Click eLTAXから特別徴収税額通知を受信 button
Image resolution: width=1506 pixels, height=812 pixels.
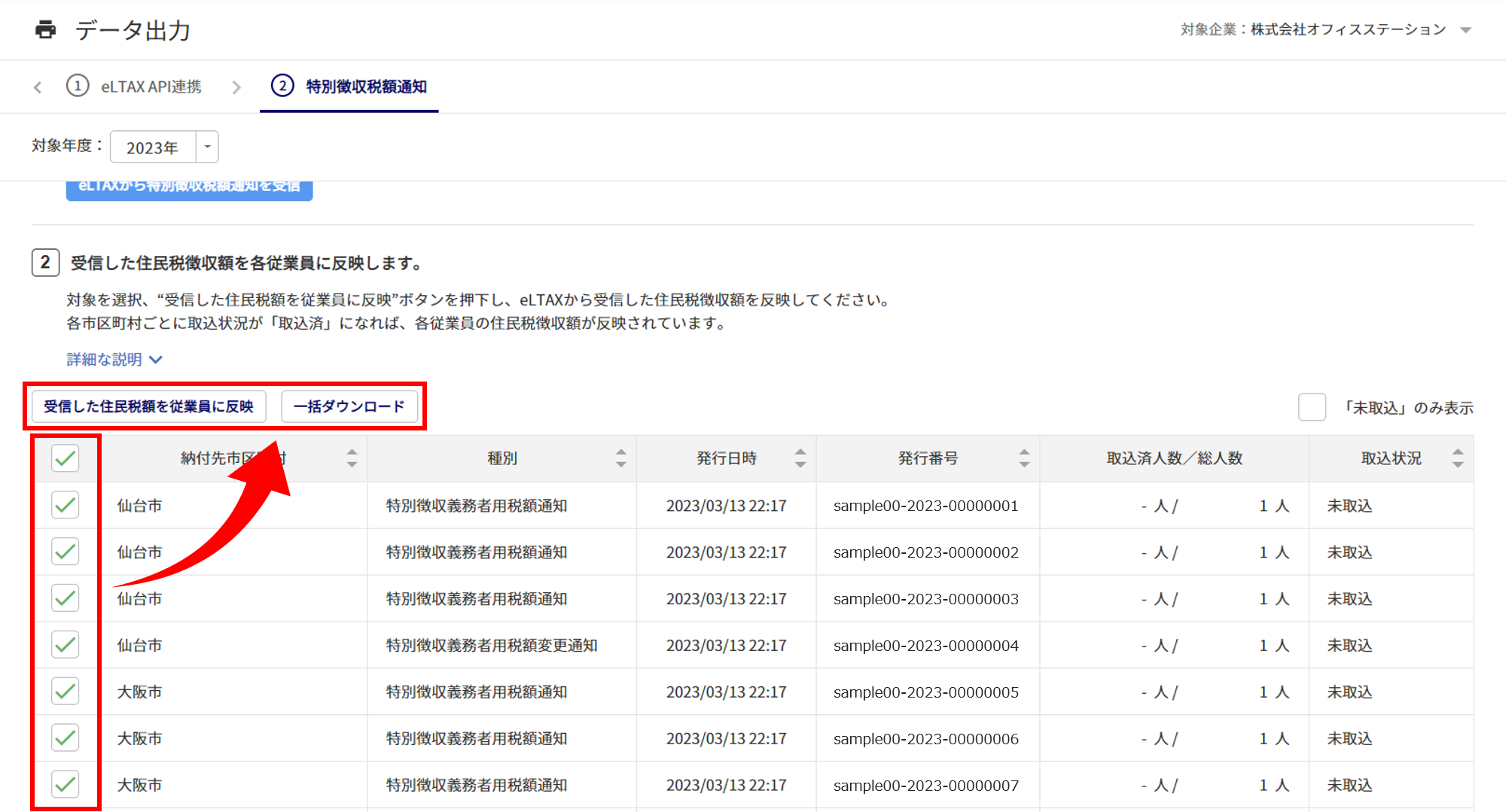(189, 189)
